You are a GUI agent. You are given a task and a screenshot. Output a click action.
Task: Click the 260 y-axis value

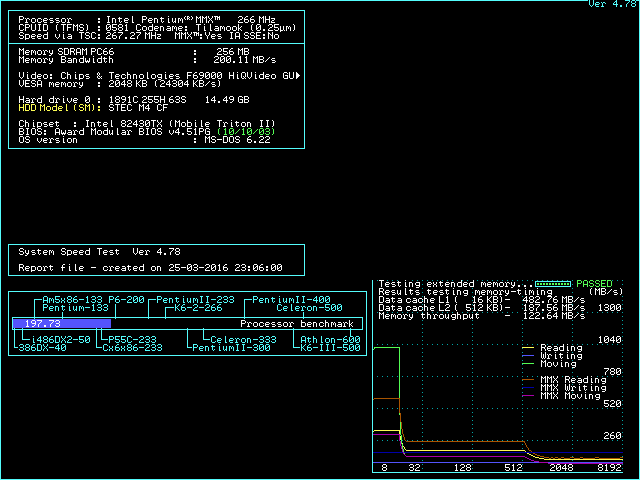(612, 436)
